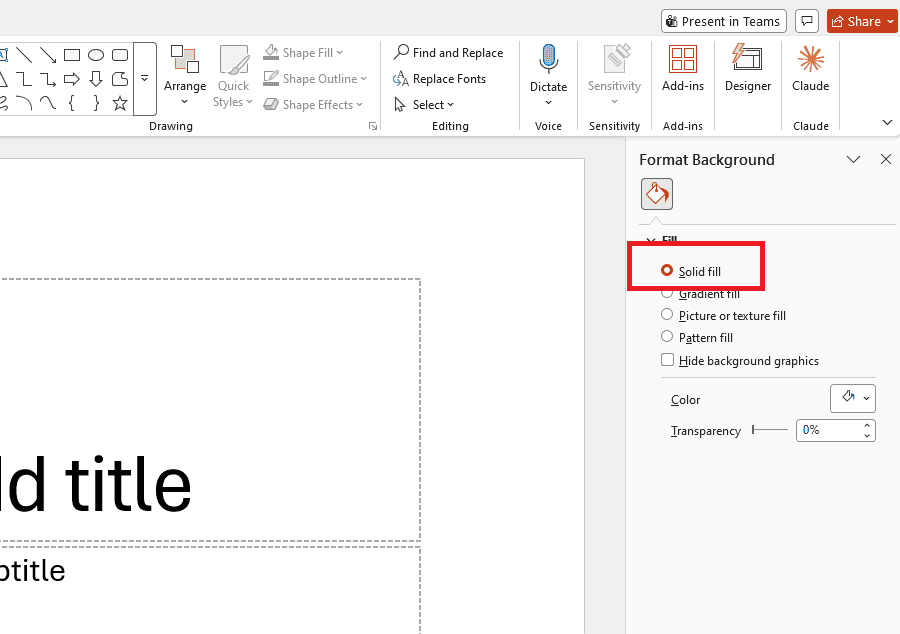Pick the Oval shape
The height and width of the screenshot is (634, 900).
coord(96,55)
